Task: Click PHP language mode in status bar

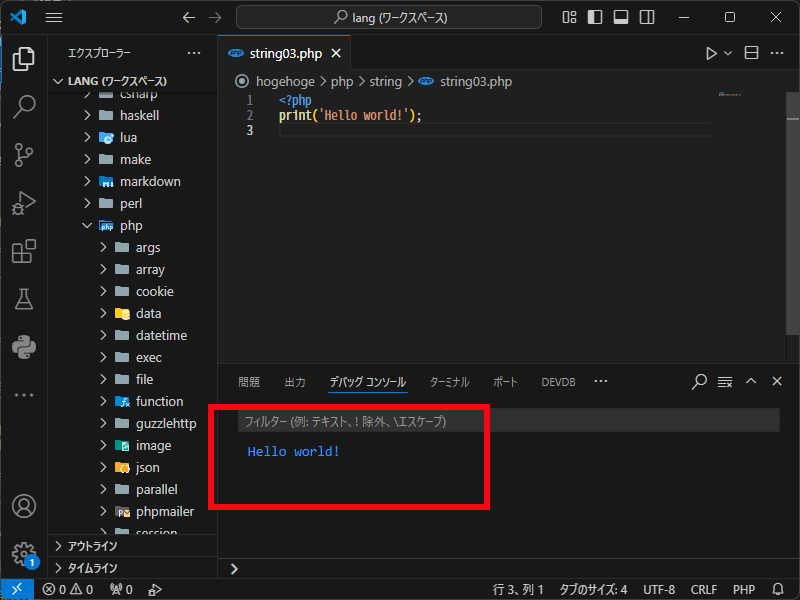Action: [743, 589]
